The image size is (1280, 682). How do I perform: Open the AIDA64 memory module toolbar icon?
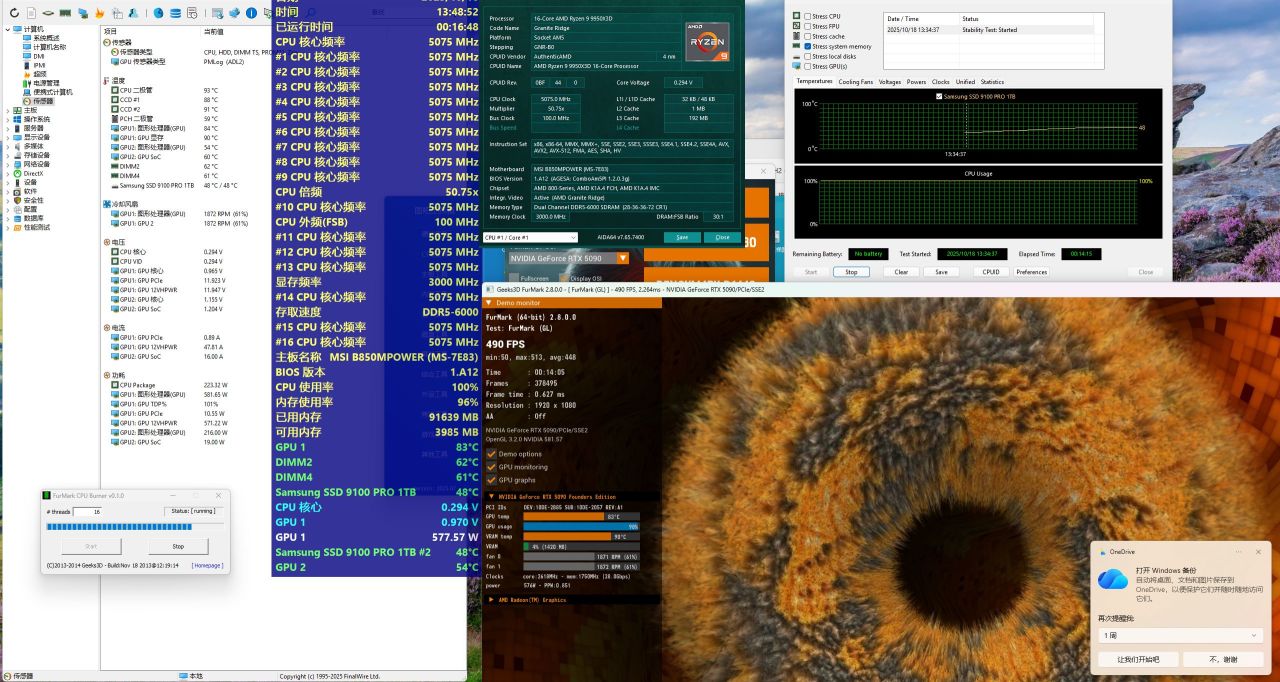point(65,13)
